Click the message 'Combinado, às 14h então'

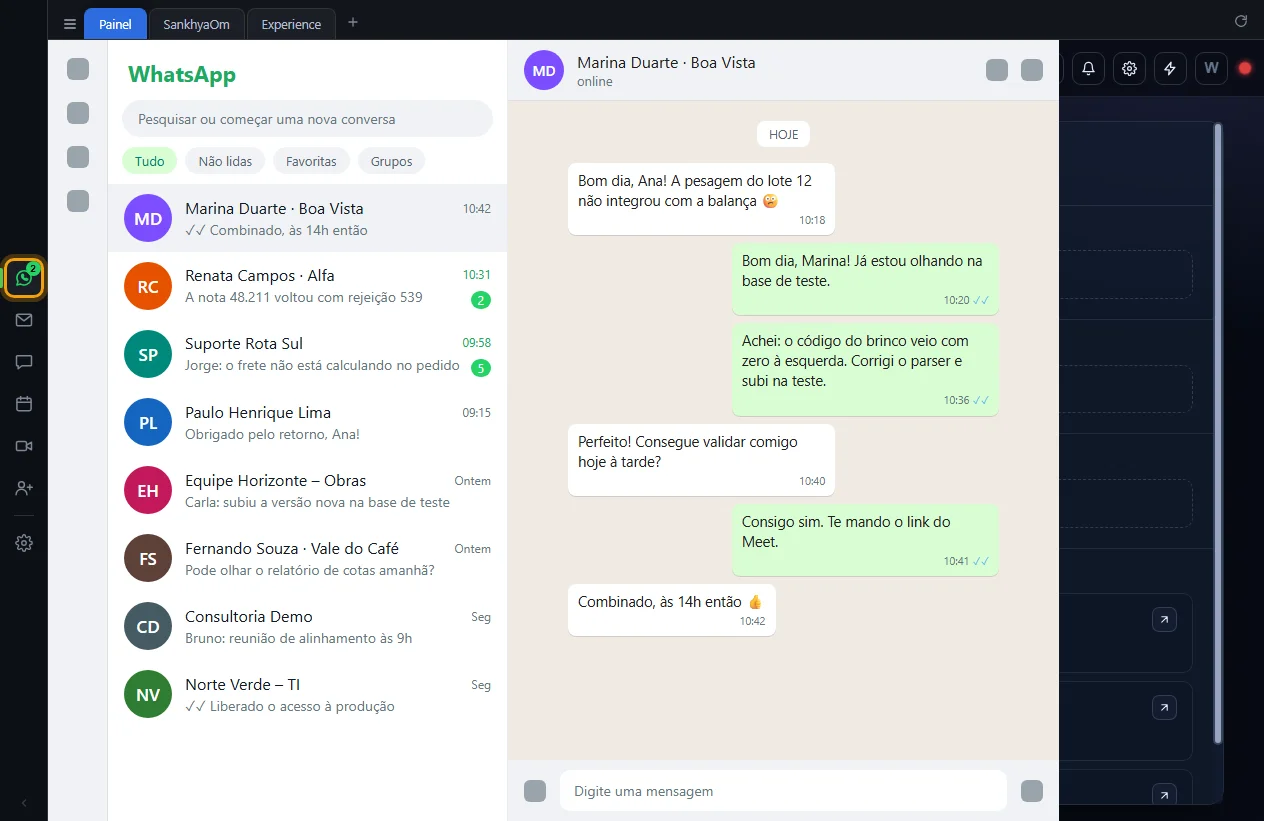pyautogui.click(x=672, y=610)
